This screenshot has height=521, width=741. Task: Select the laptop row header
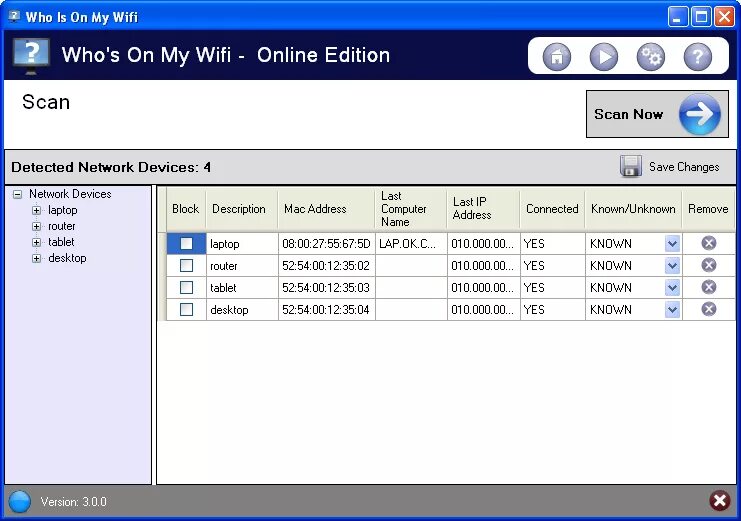[x=162, y=243]
